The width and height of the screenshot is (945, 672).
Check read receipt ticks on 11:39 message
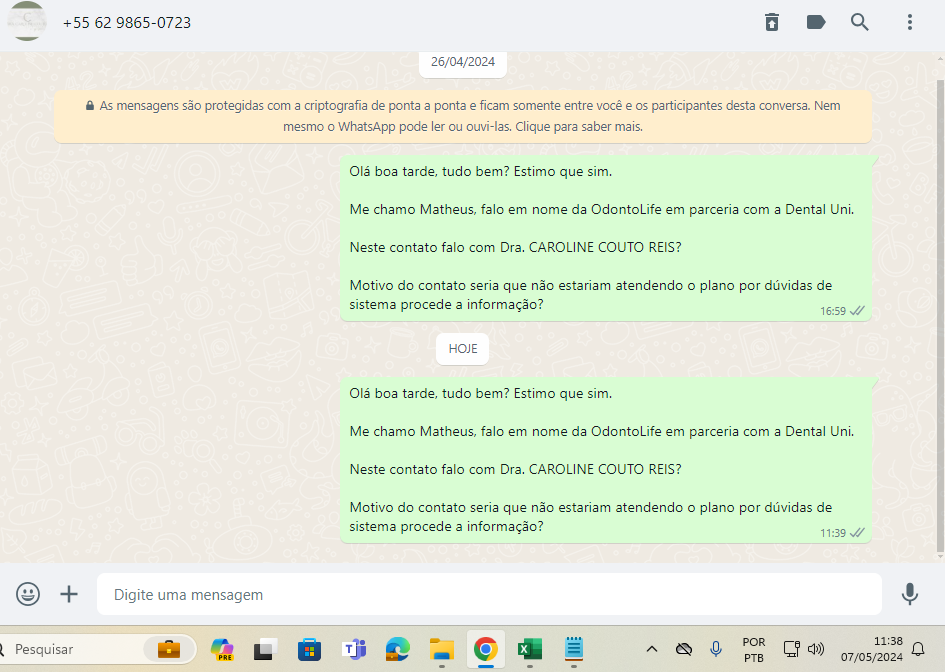[x=857, y=533]
